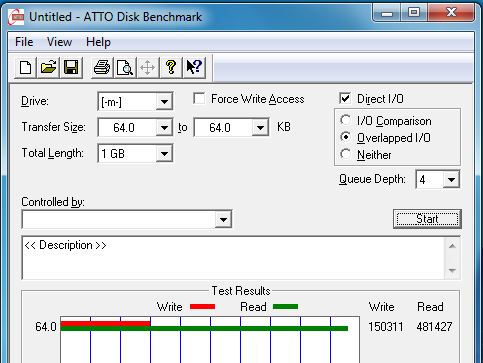The width and height of the screenshot is (483, 363).
Task: Open the Help menu
Action: pyautogui.click(x=98, y=42)
